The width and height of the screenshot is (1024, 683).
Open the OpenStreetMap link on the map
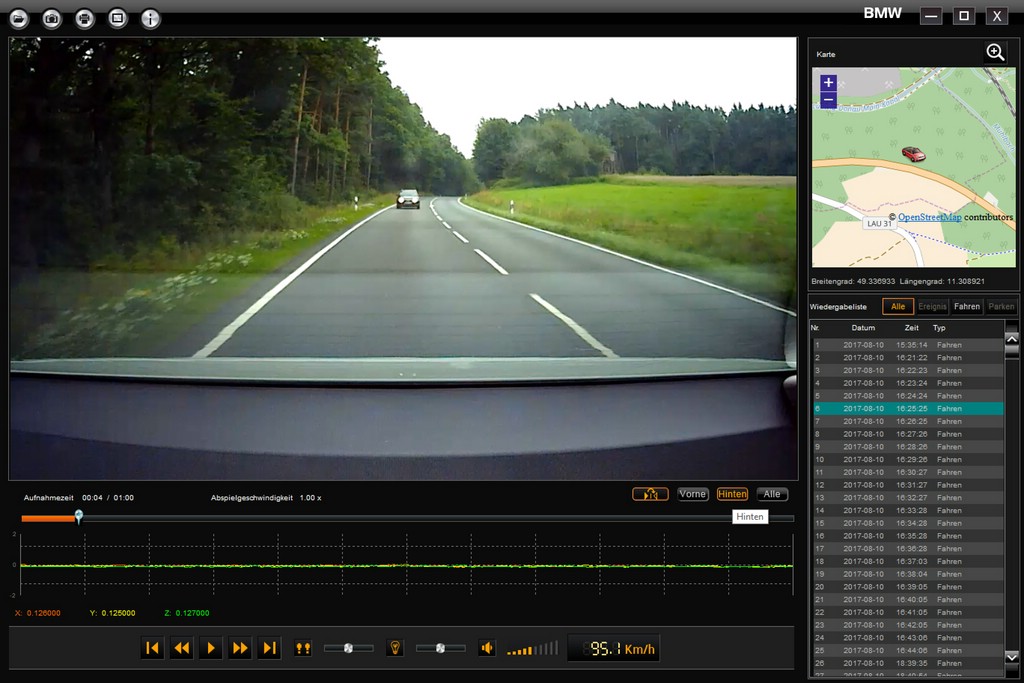coord(929,217)
